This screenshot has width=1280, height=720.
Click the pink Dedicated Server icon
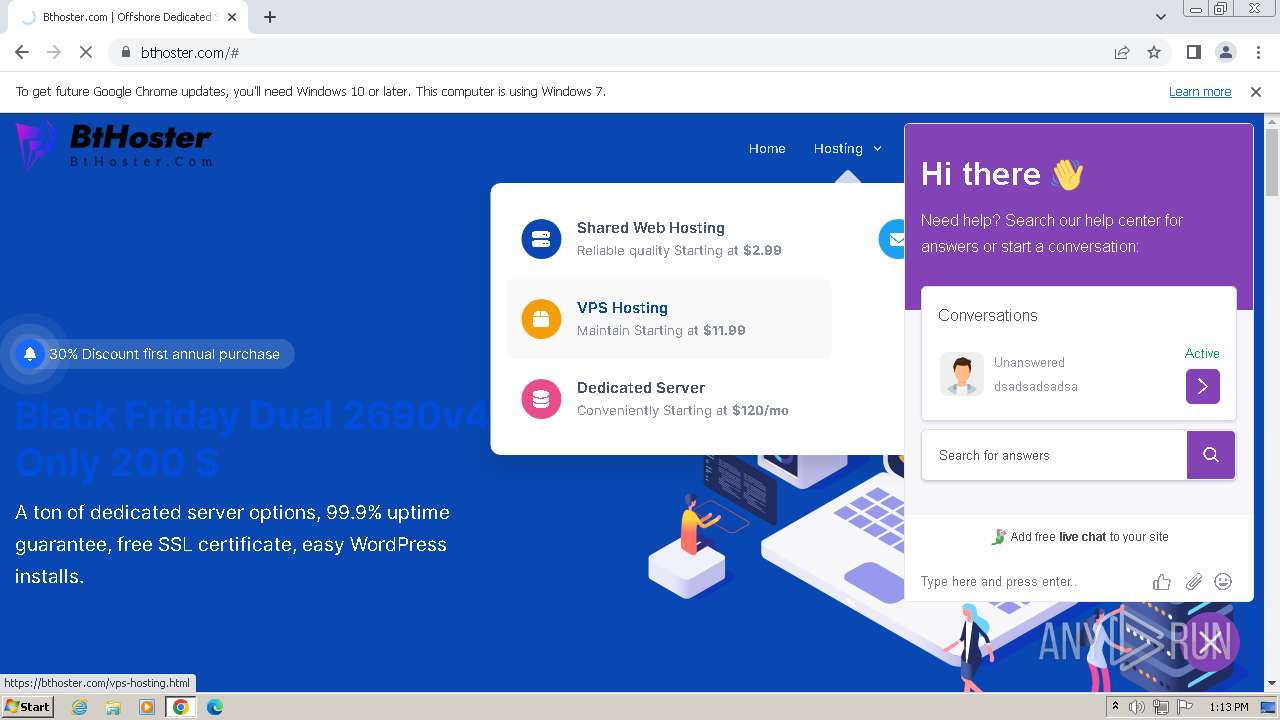coord(541,399)
